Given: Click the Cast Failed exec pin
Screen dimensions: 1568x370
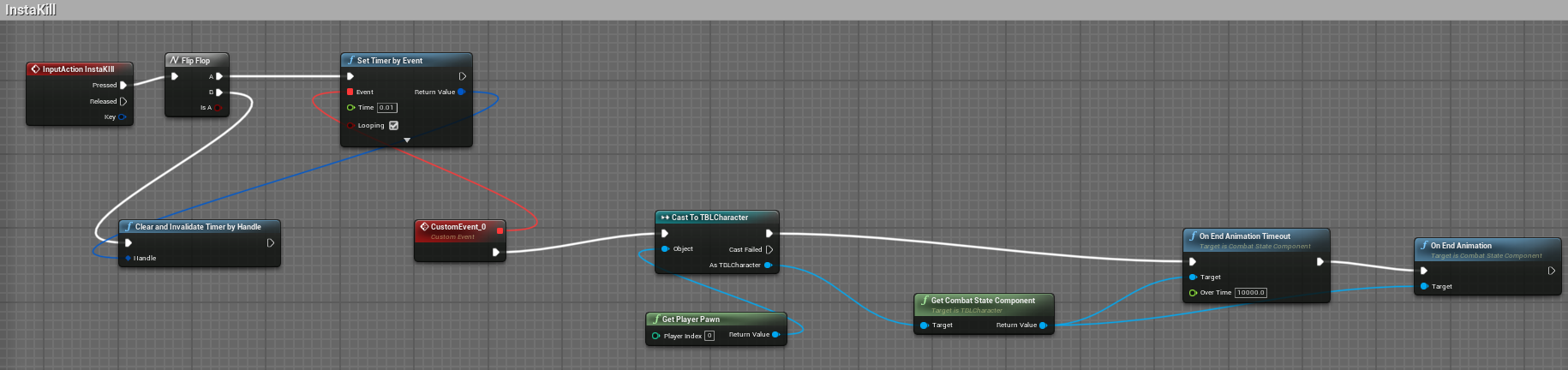Looking at the screenshot, I should click(769, 249).
